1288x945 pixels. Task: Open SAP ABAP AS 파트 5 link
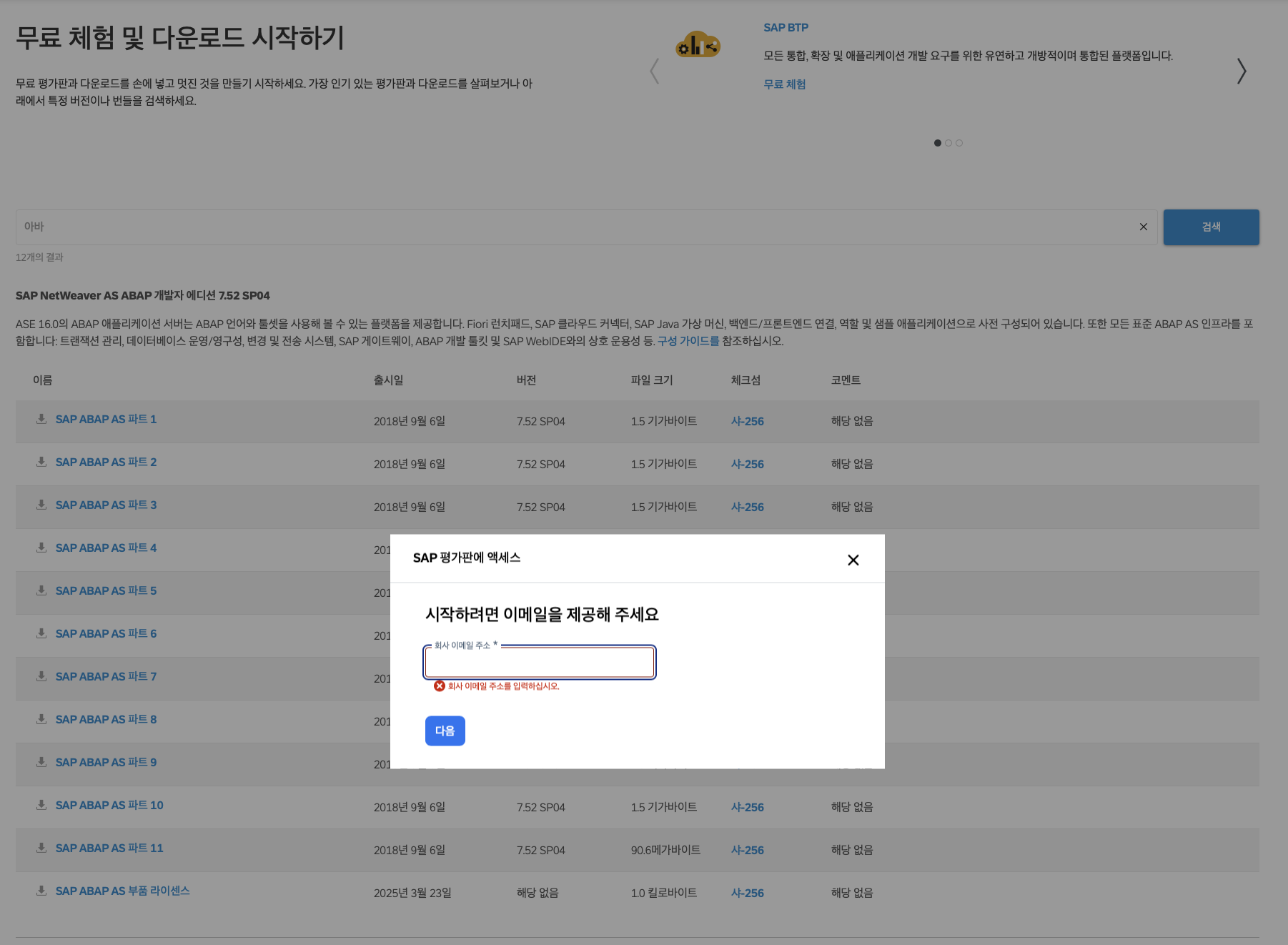[x=106, y=590]
